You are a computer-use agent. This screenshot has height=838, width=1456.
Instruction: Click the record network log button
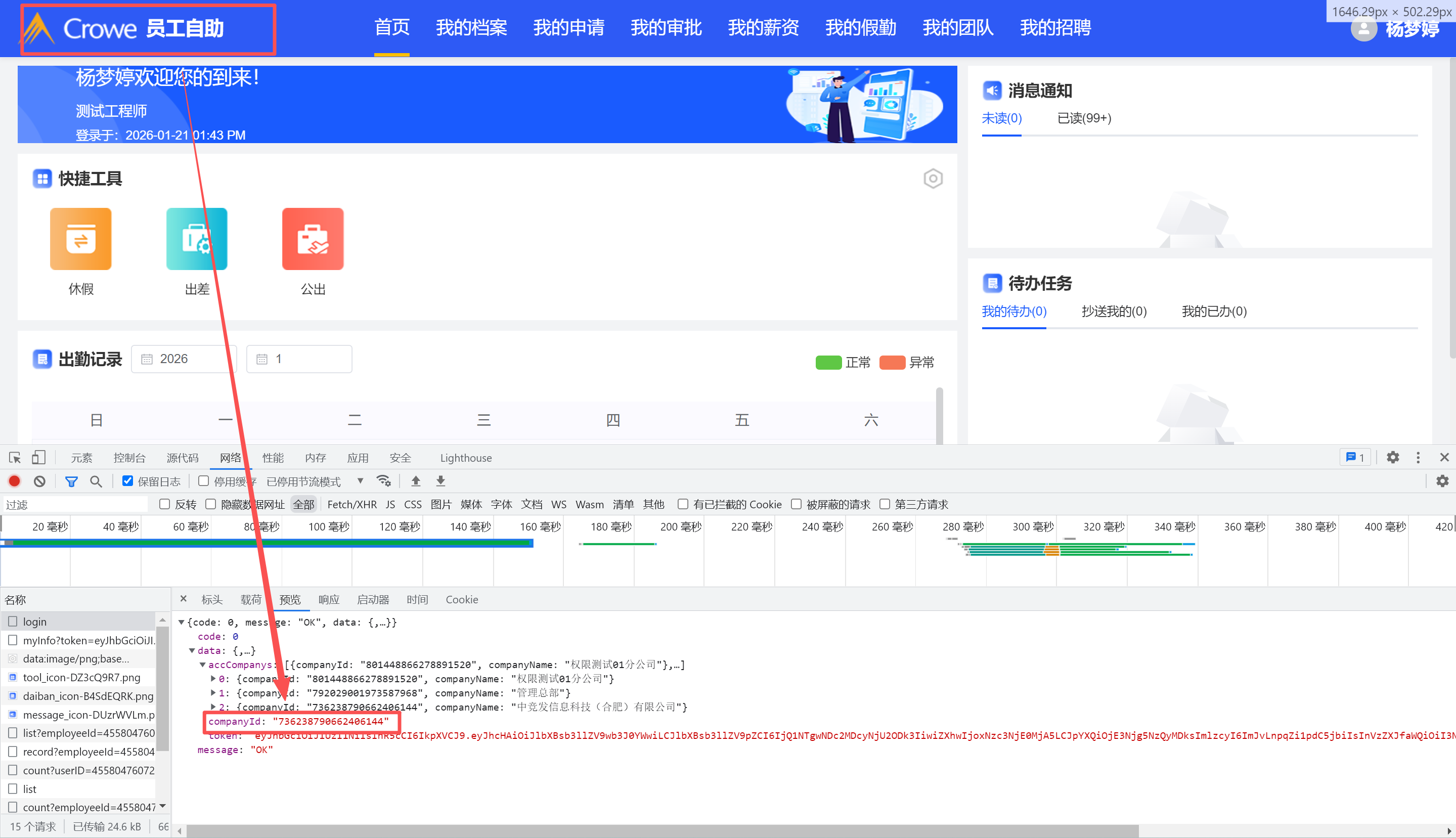pos(14,481)
